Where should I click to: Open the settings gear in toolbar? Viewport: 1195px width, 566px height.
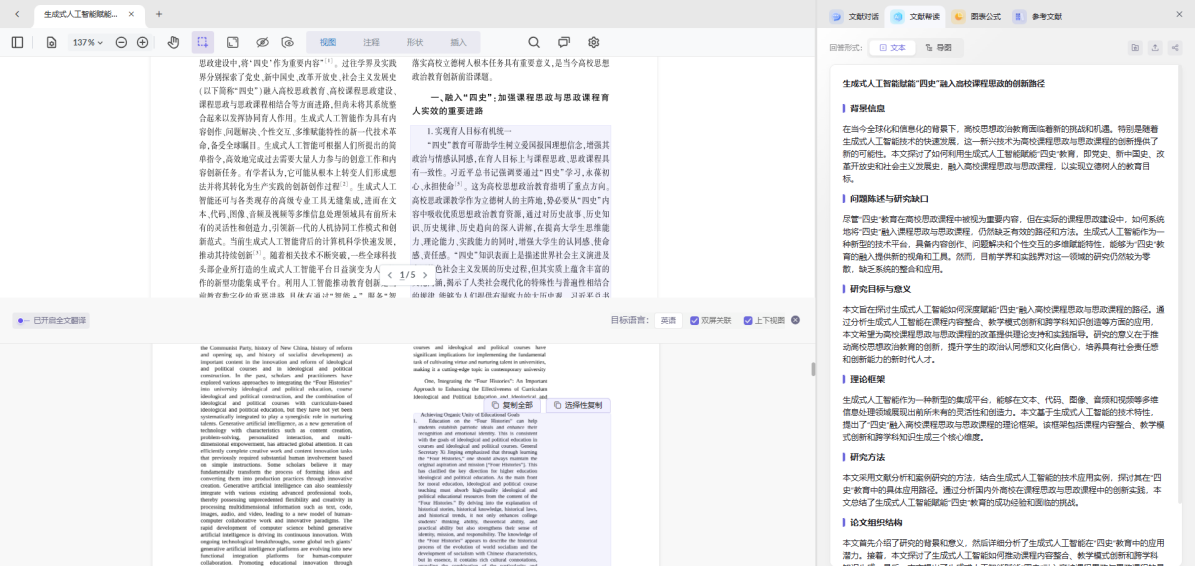tap(593, 42)
